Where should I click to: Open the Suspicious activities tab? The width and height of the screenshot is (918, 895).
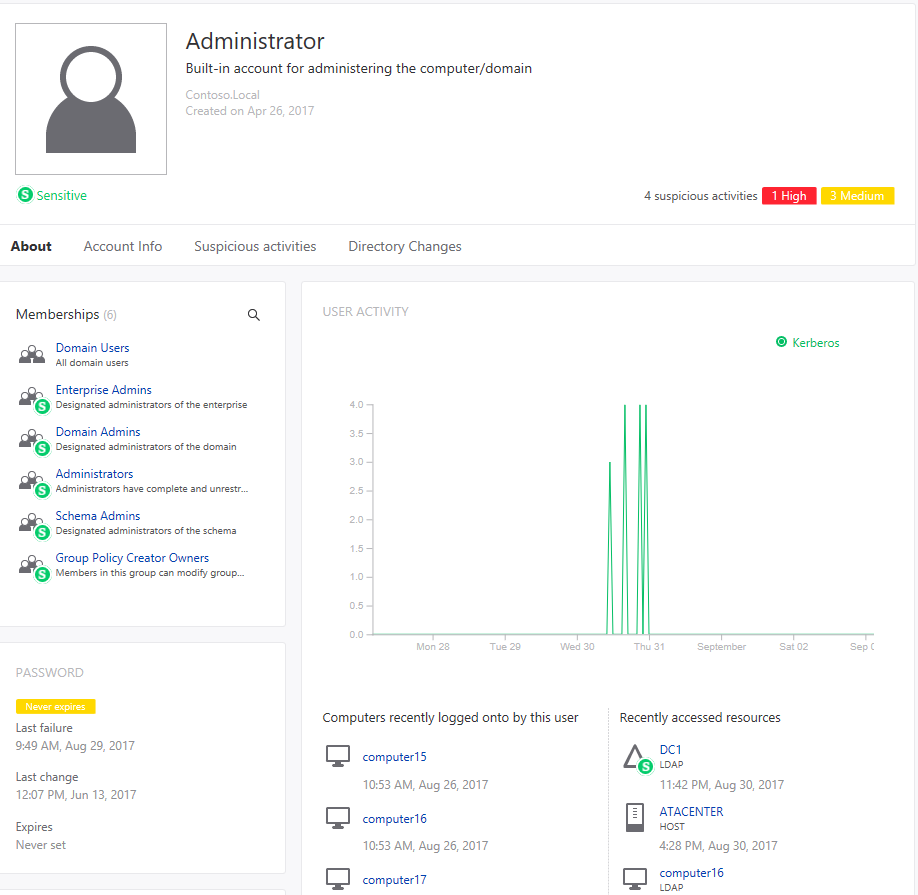[255, 246]
